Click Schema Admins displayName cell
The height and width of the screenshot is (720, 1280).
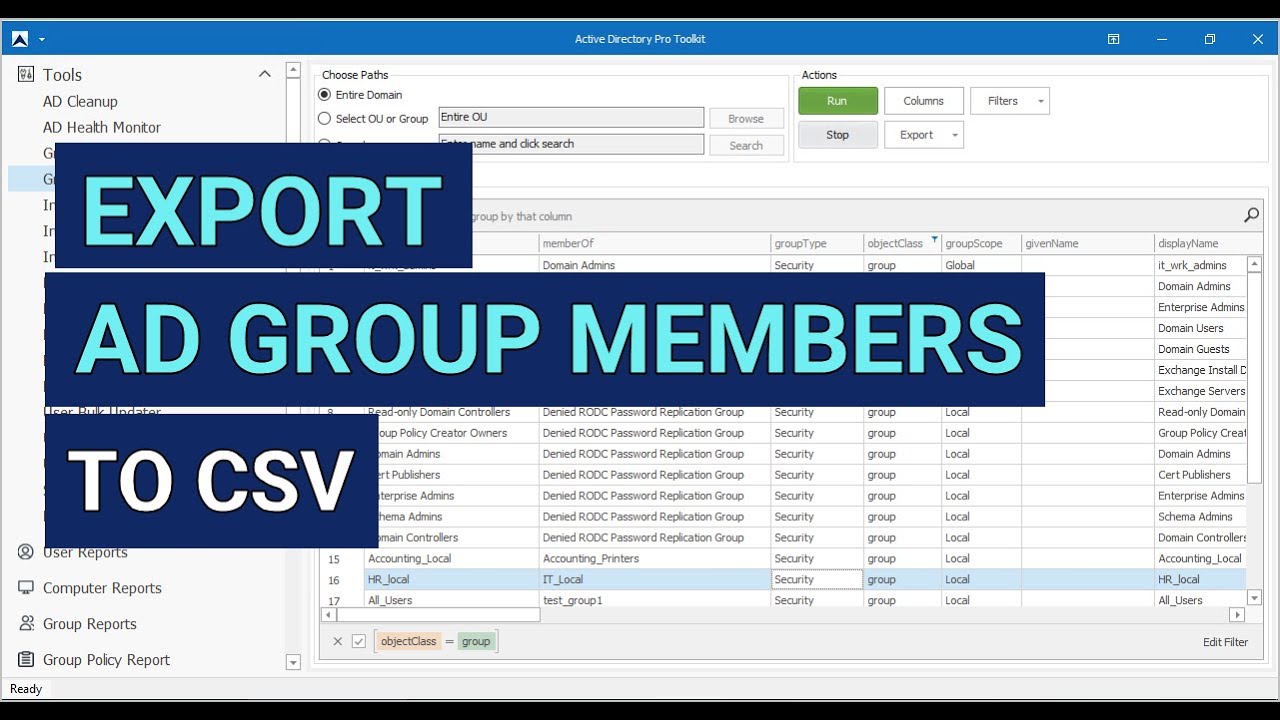(x=1201, y=517)
